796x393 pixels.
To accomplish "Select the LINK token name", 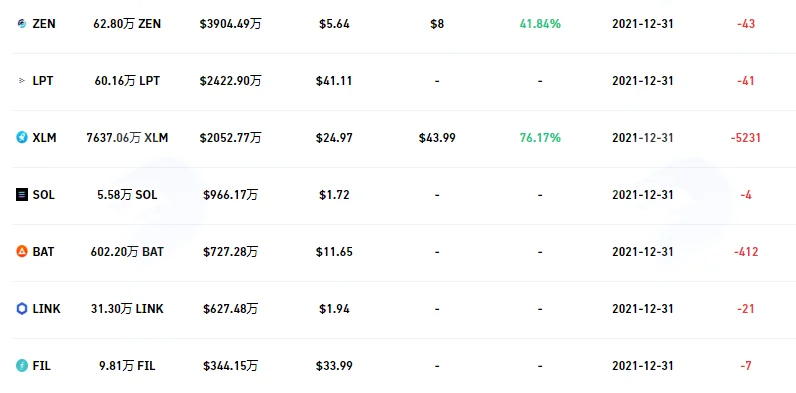I will 47,309.
